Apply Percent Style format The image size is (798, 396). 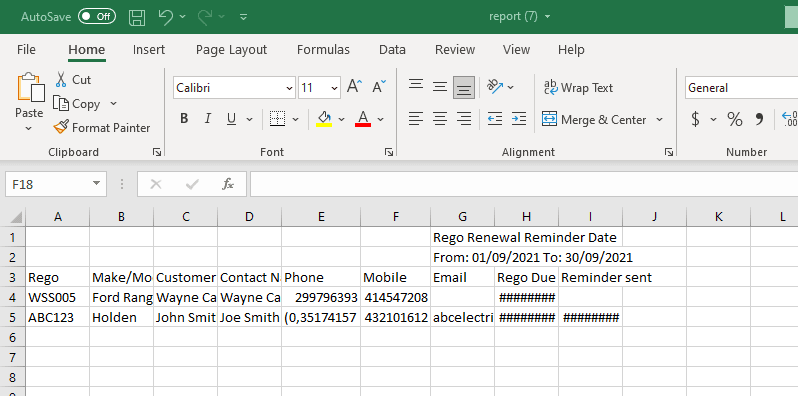tap(734, 119)
